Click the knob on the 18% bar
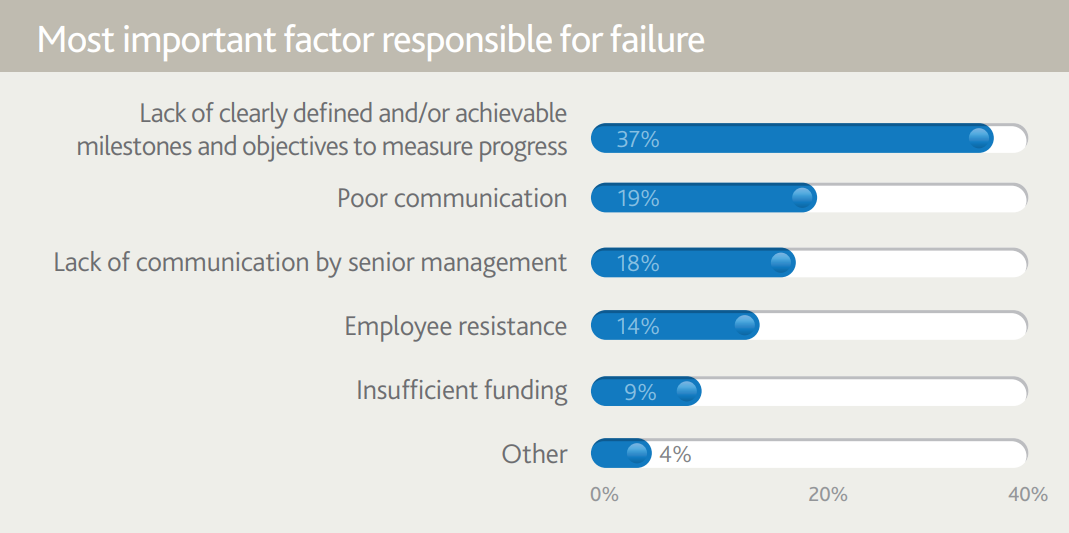 (x=782, y=263)
